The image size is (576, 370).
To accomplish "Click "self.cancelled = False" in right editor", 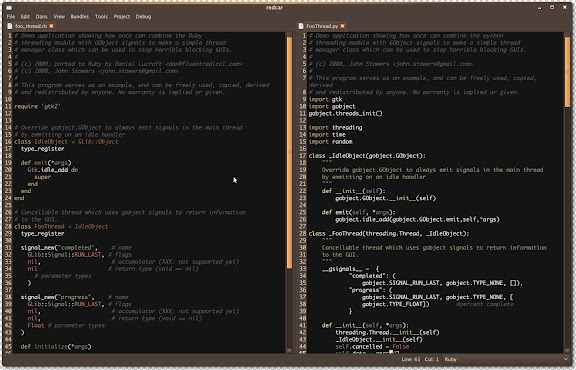I will click(x=372, y=346).
